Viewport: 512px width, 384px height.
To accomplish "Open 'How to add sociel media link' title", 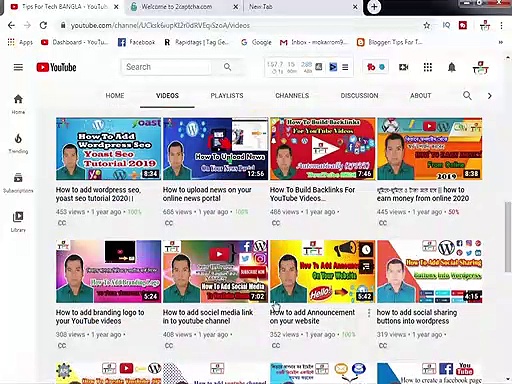I will [208, 317].
